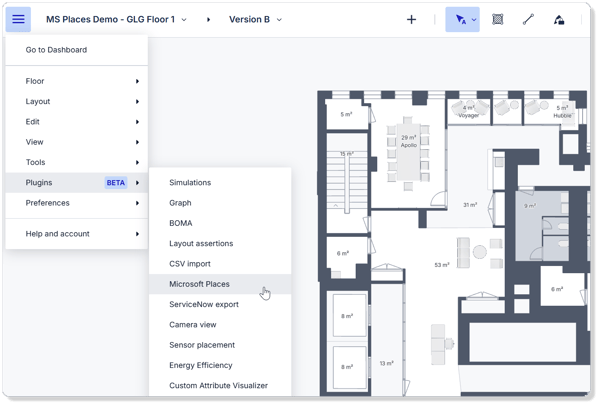Screen dimensions: 597x403
Task: Open Help and account menu
Action: coord(77,234)
